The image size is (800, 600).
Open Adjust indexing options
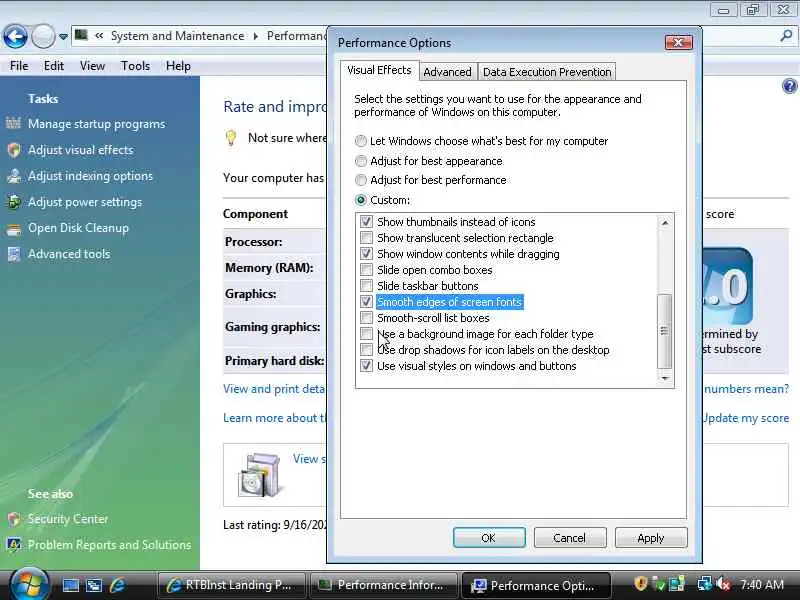[90, 176]
